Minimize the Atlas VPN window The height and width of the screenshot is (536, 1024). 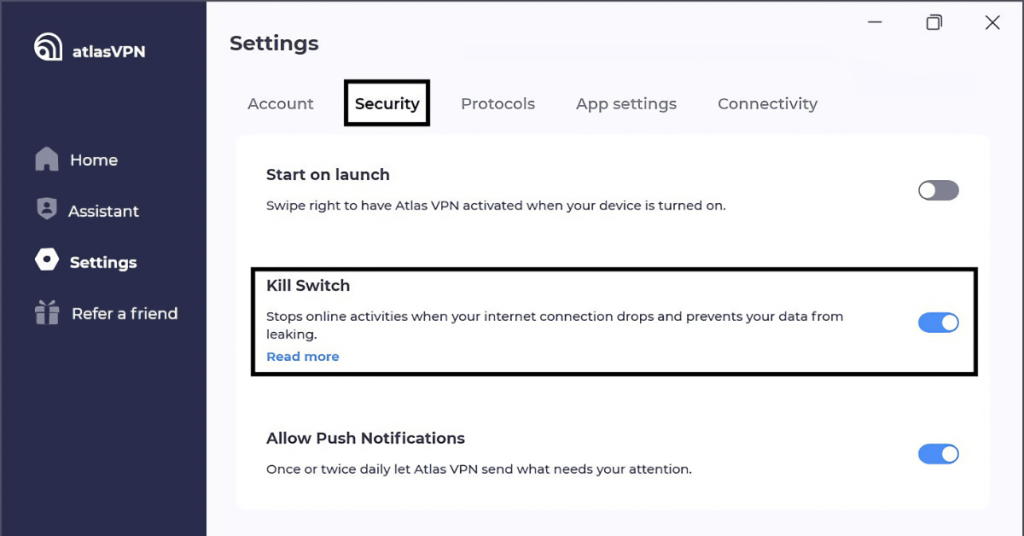pos(875,22)
